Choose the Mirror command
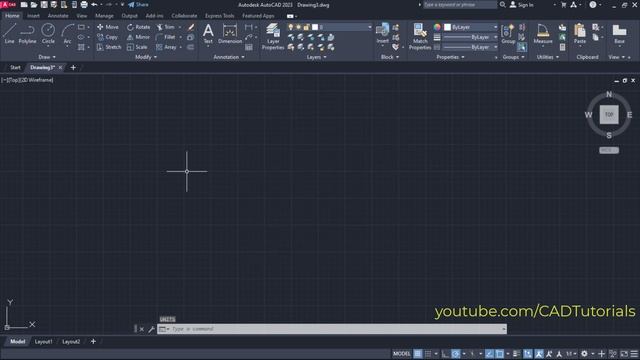 (138, 37)
